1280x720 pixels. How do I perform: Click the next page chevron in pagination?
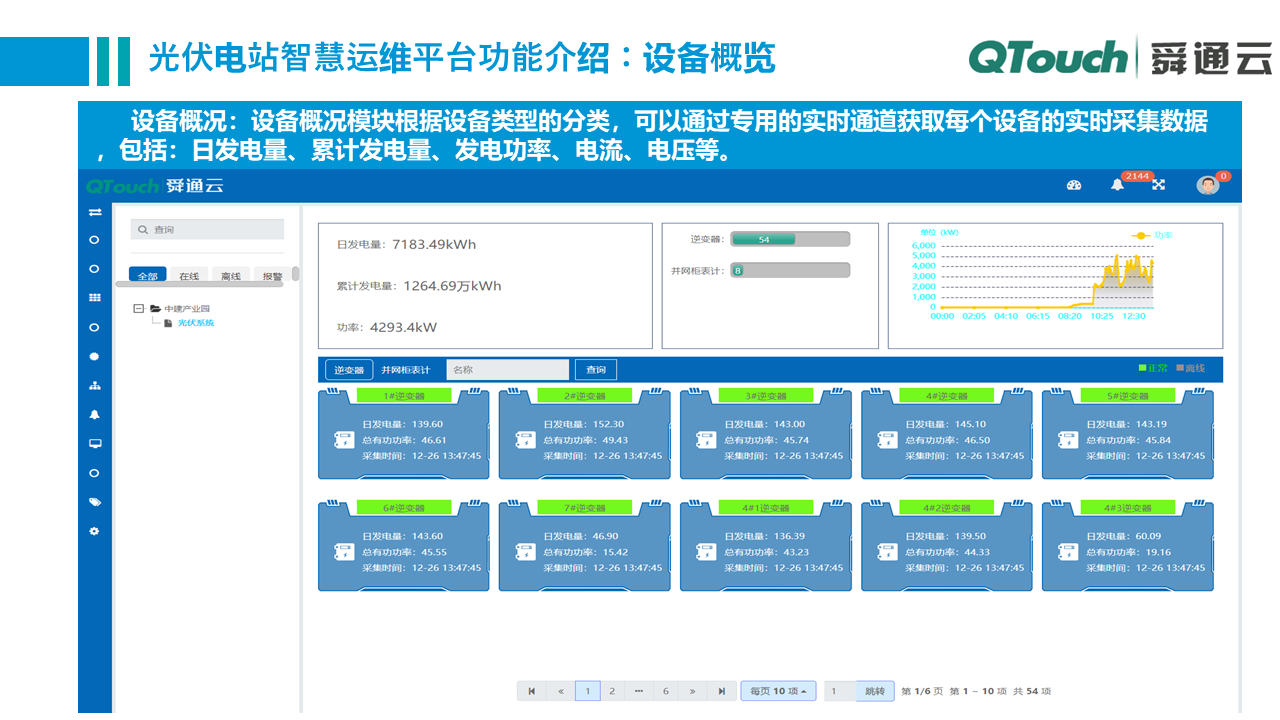click(x=692, y=691)
